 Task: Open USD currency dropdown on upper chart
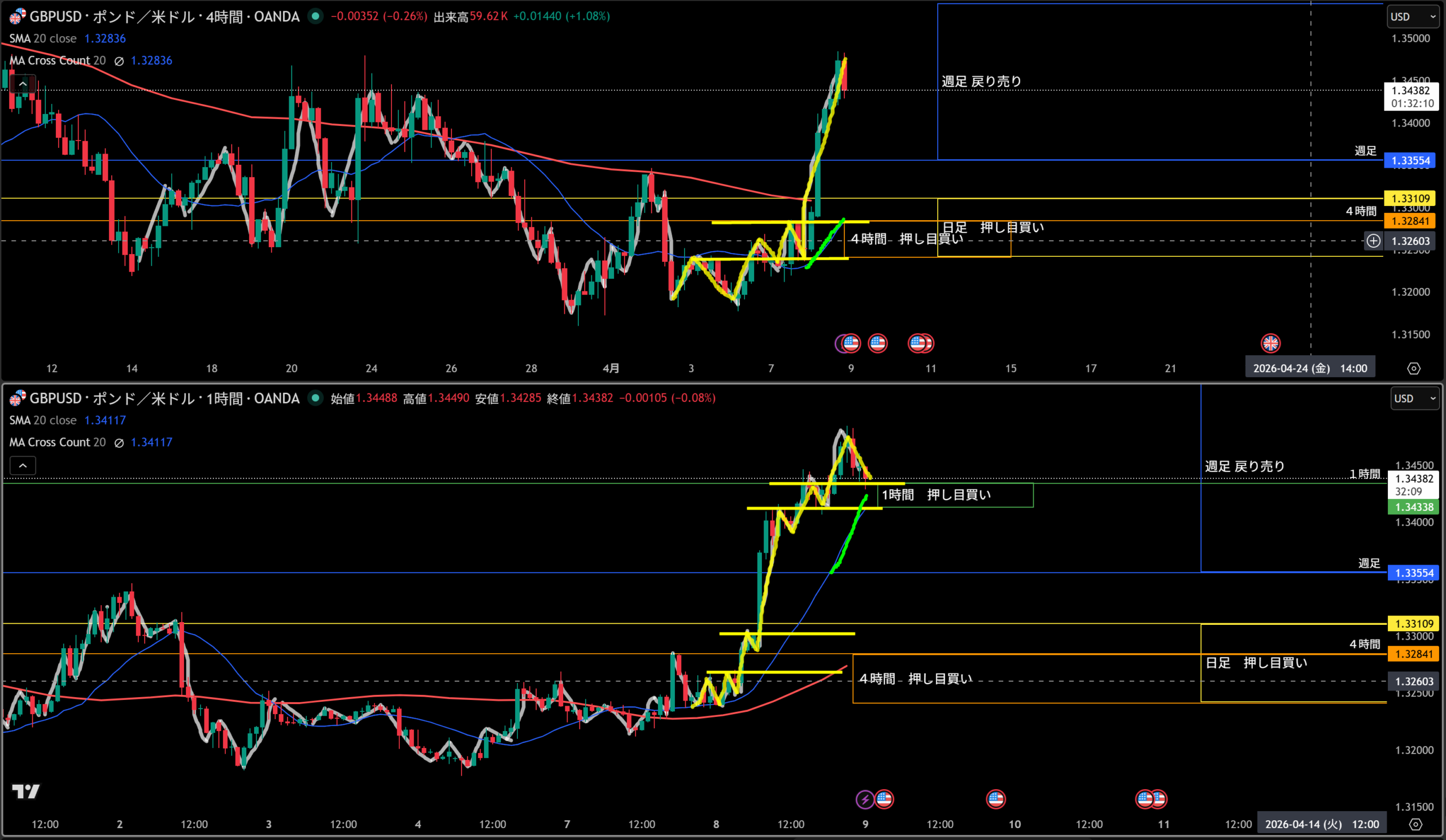pos(1413,16)
